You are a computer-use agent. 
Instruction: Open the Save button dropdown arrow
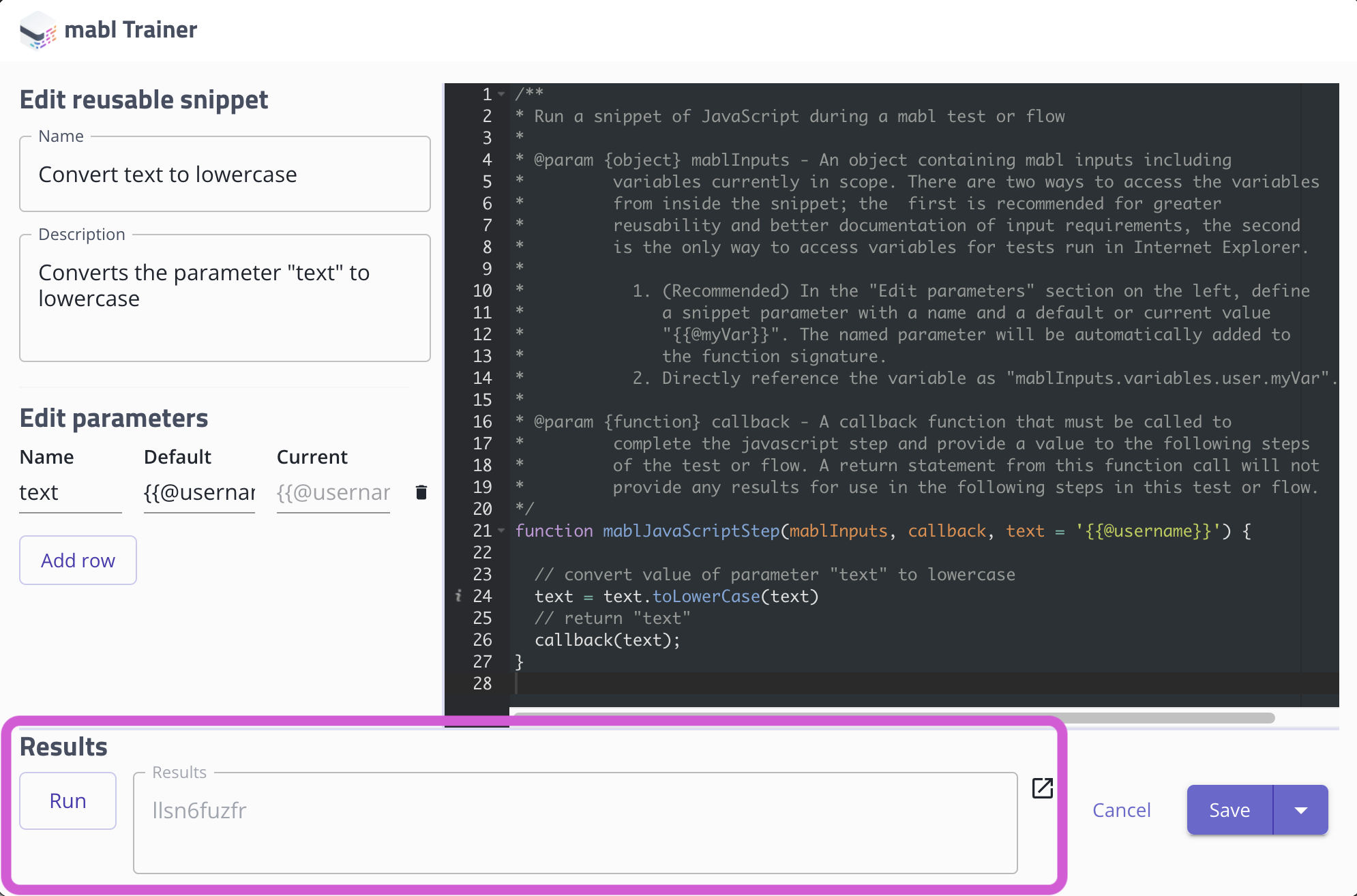pos(1300,810)
